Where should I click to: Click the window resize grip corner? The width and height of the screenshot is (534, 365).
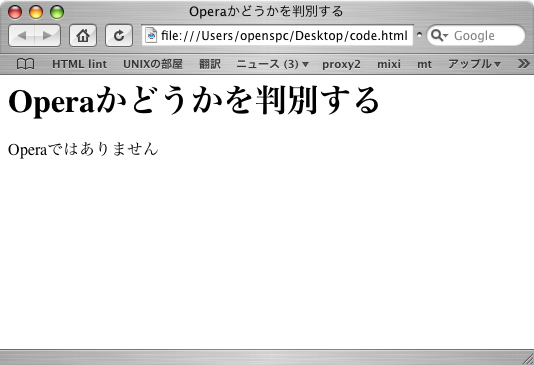(x=528, y=359)
